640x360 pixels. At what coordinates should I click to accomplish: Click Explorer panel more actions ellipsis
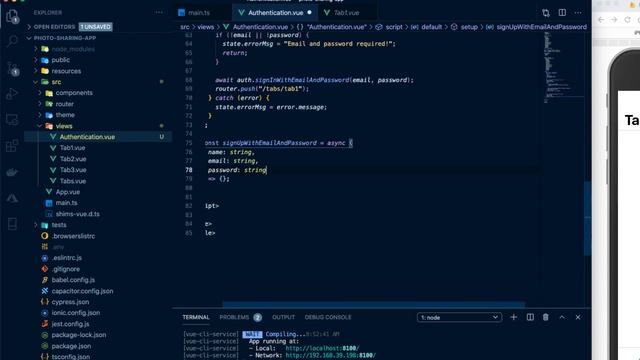pos(159,13)
